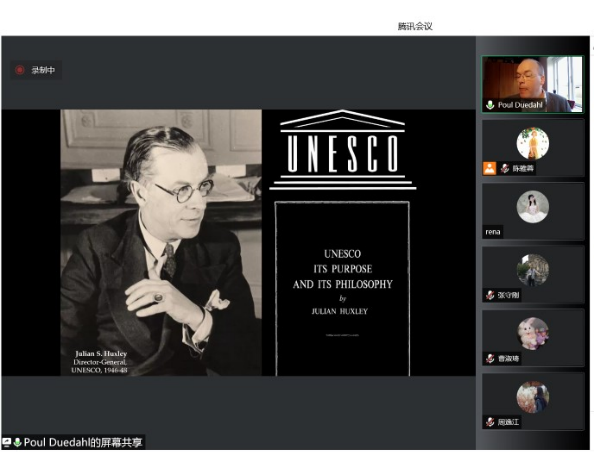Viewport: 594px width, 468px height.
Task: Click the Julian Huxley photo on slide
Action: 161,243
